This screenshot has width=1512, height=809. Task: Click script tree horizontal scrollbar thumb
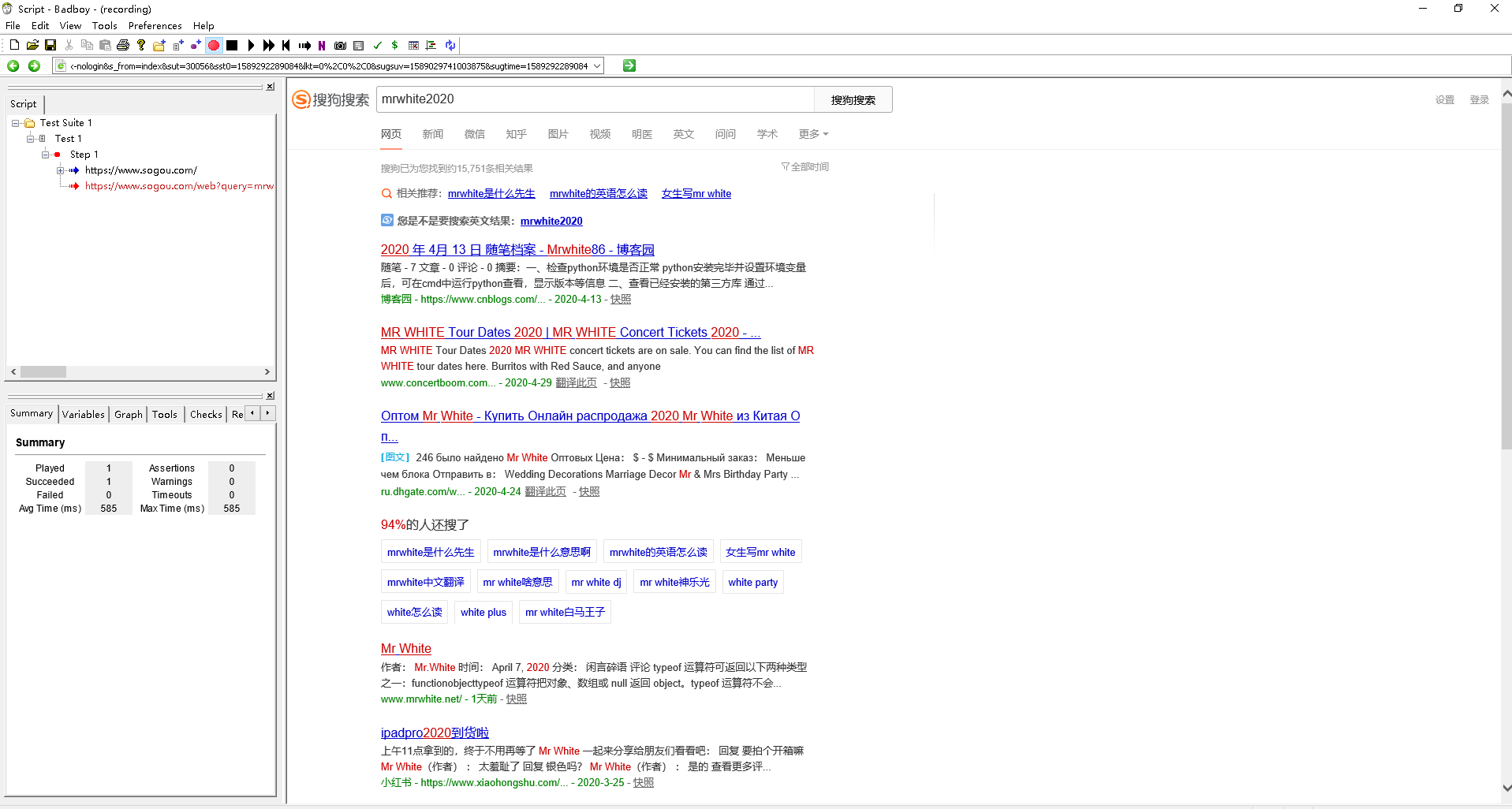click(43, 371)
